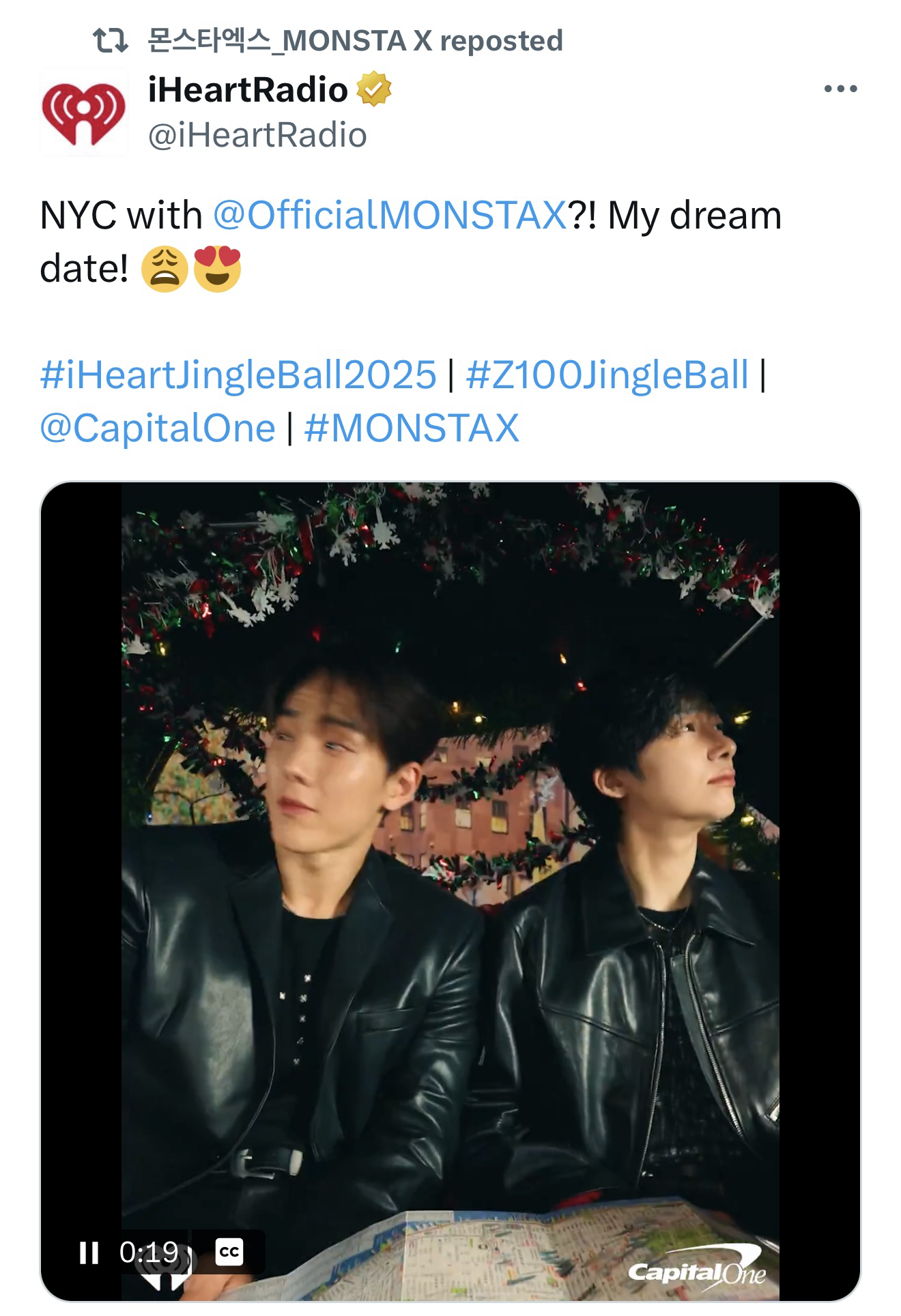Open the #MONSTAX hashtag
Image resolution: width=901 pixels, height=1316 pixels.
pyautogui.click(x=412, y=428)
